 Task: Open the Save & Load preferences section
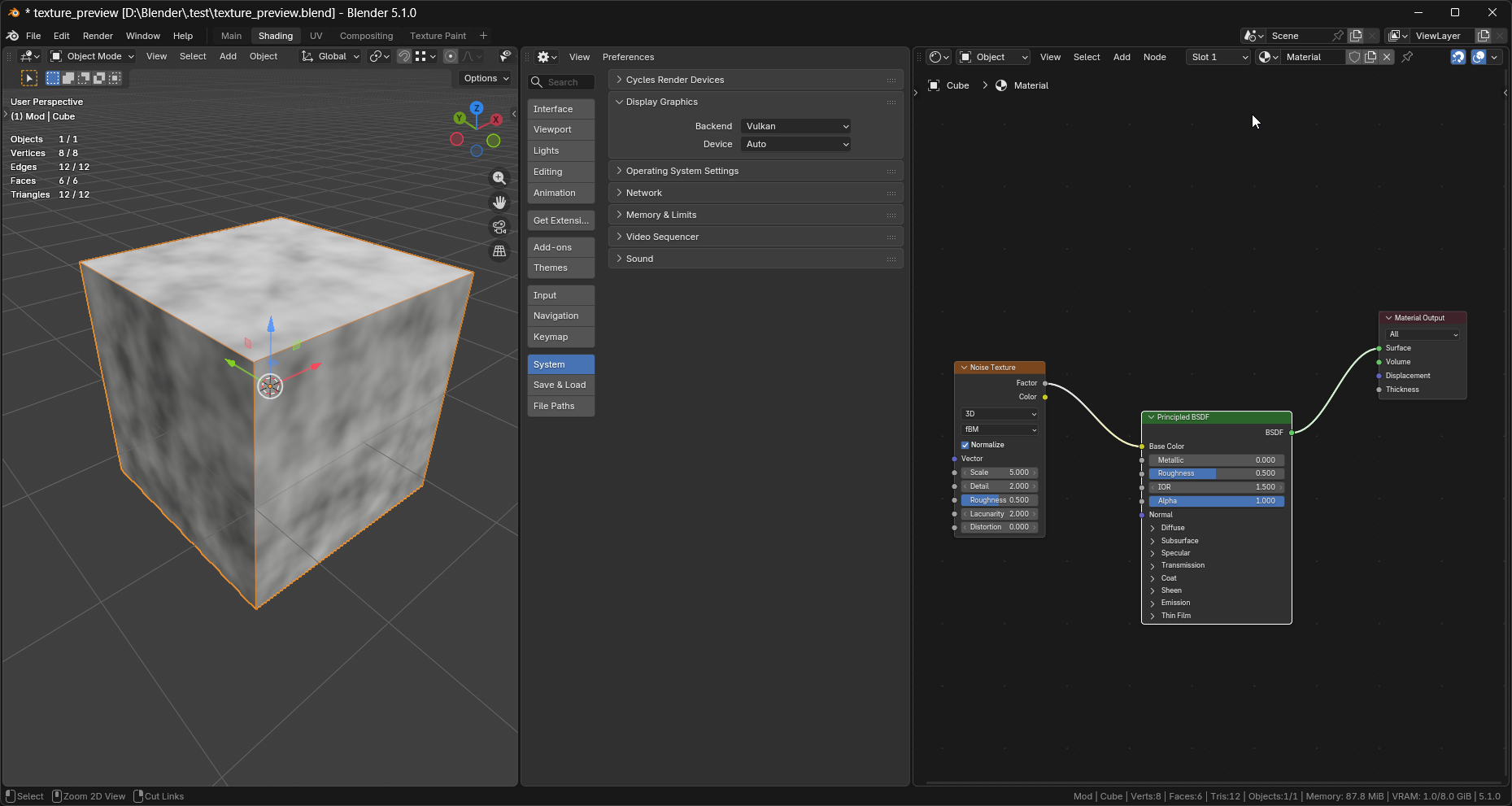pos(560,385)
